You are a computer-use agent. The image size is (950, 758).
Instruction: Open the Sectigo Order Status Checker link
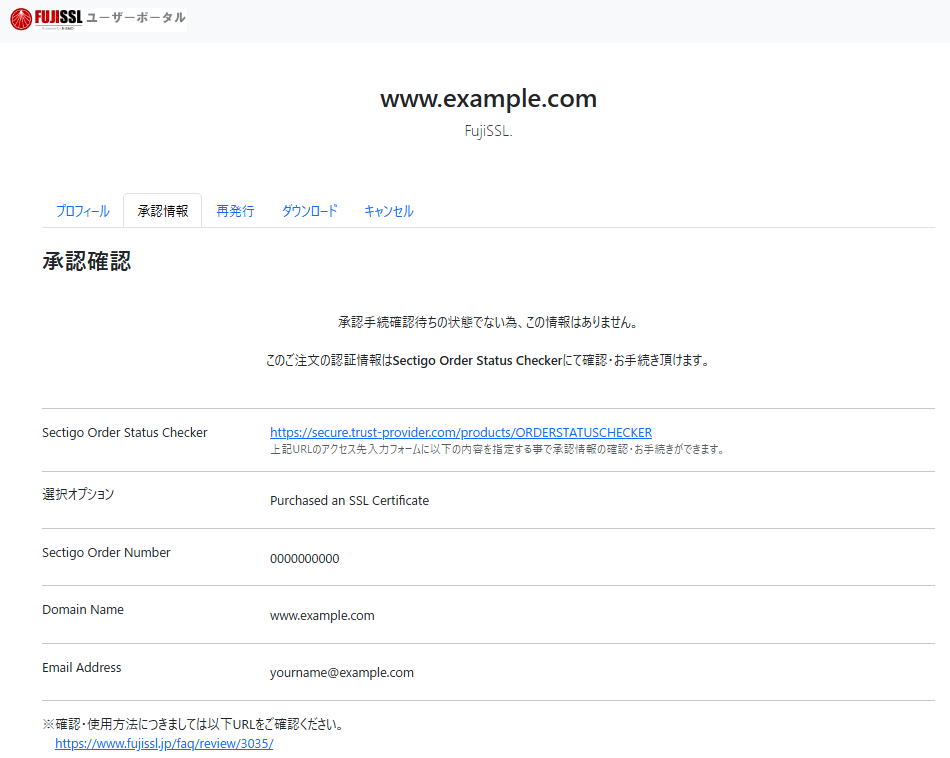(x=460, y=431)
